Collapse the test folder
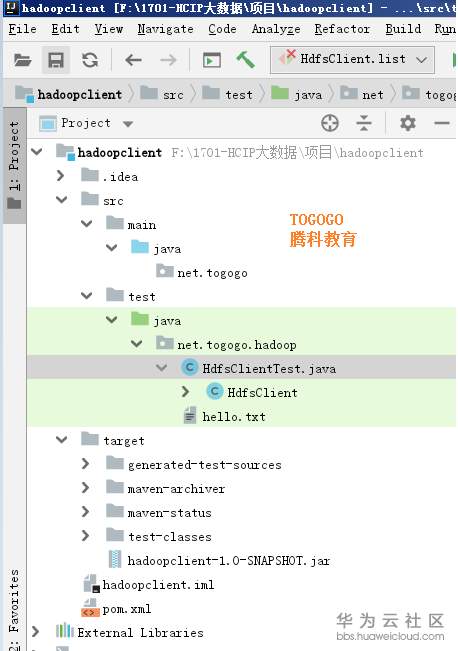 coord(86,296)
